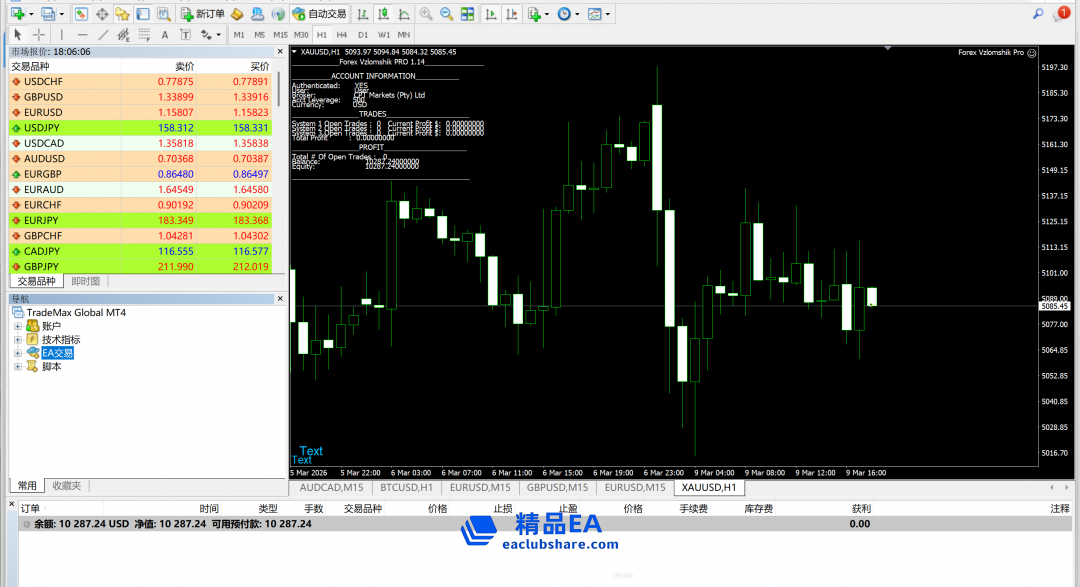Expand the 脚本 scripts tree node

(x=18, y=367)
